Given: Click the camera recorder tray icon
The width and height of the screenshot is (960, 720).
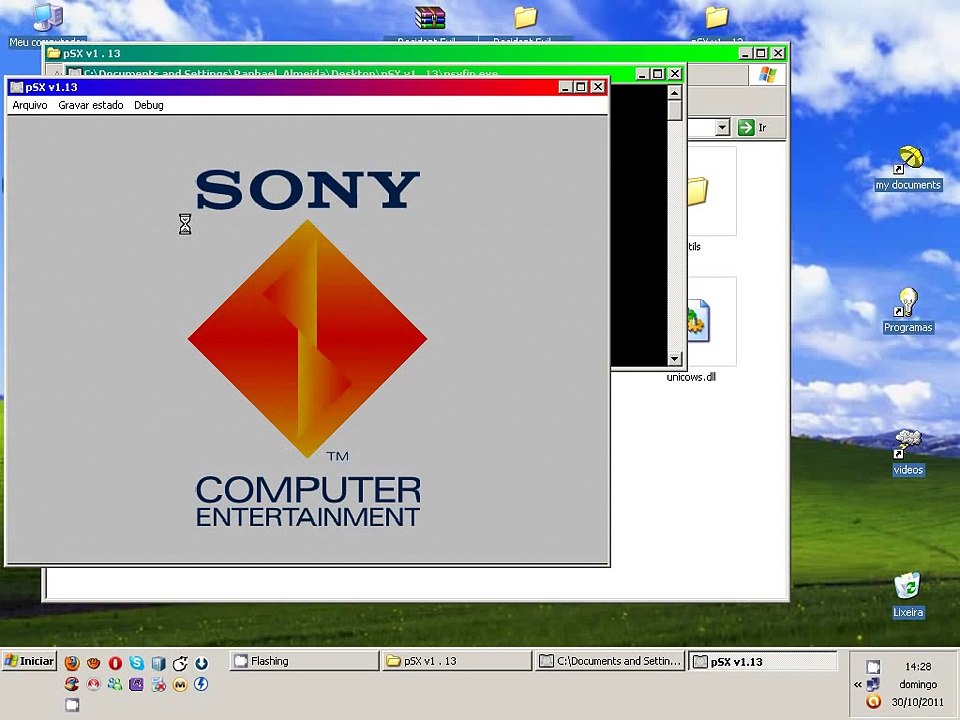Looking at the screenshot, I should point(874,666).
